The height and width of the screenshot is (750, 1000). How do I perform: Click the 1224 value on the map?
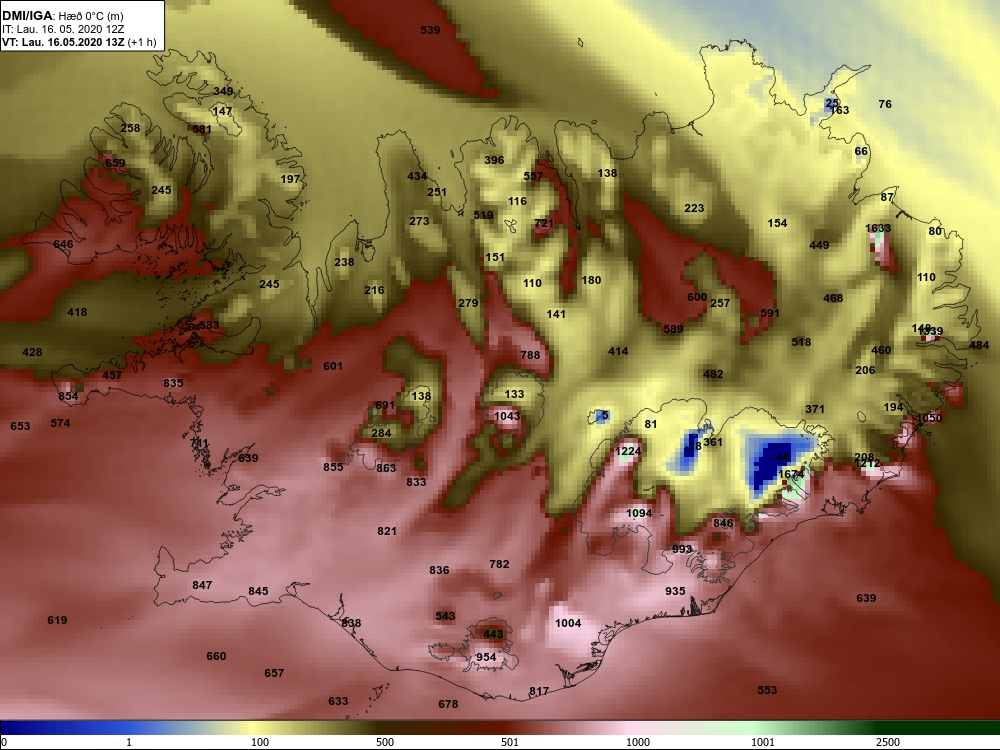click(x=628, y=451)
